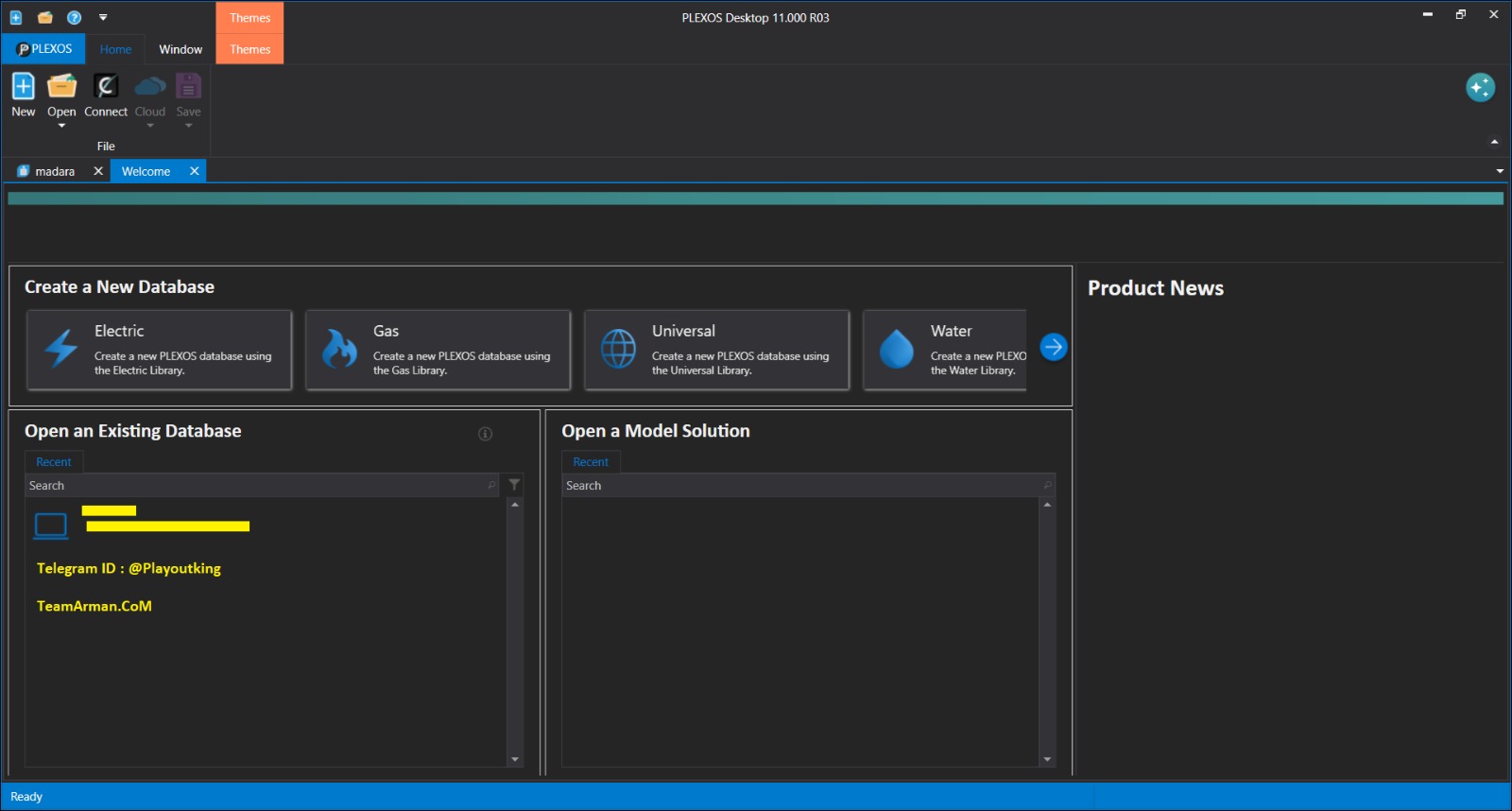
Task: Expand the dropdown arrow under ribbon Open
Action: 61,126
